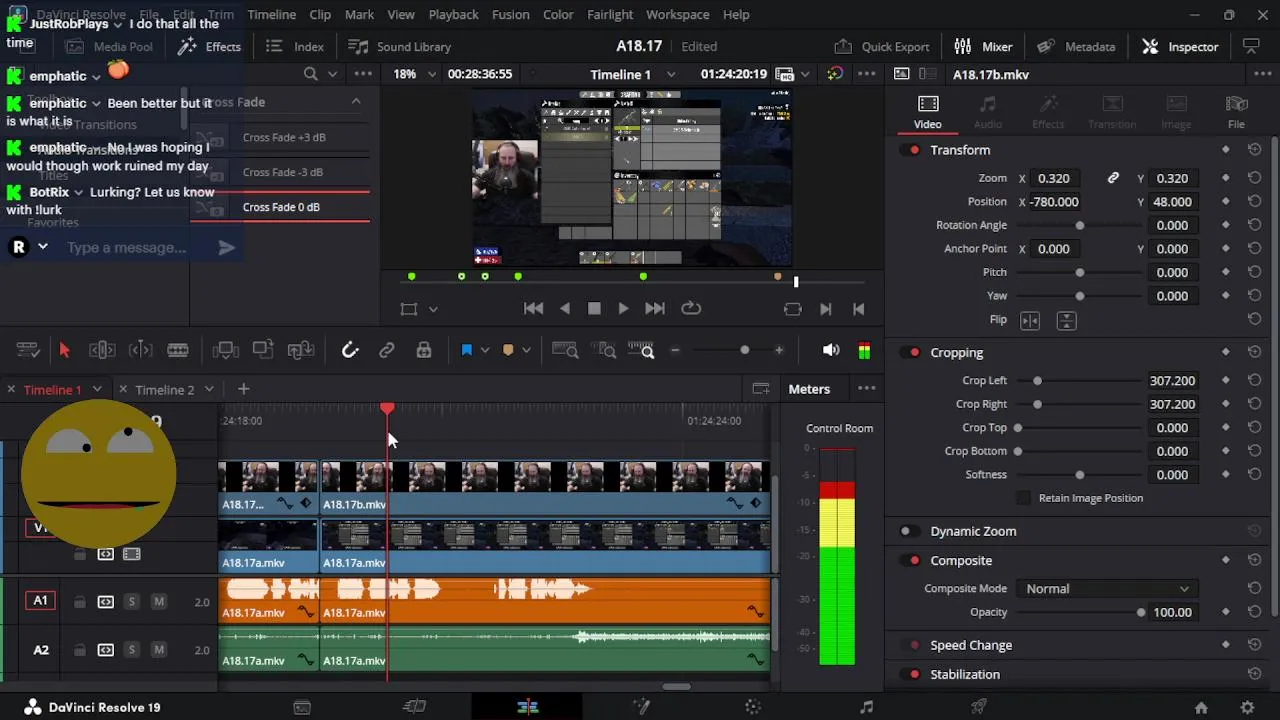Open the Clip menu
Screen dimensions: 1280x720
[320, 14]
